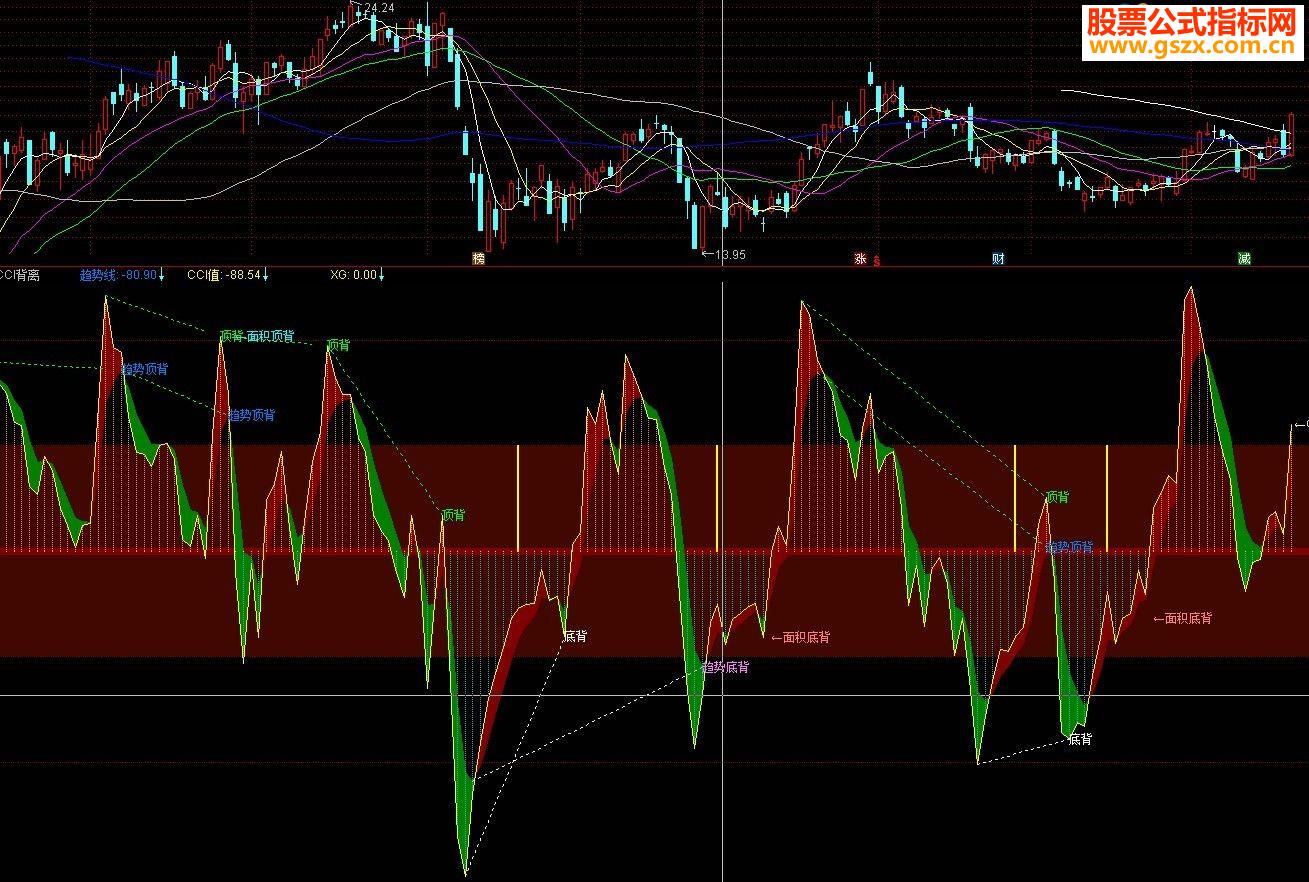This screenshot has width=1309, height=882.
Task: Click the 财 financial info marker
Action: pos(998,259)
